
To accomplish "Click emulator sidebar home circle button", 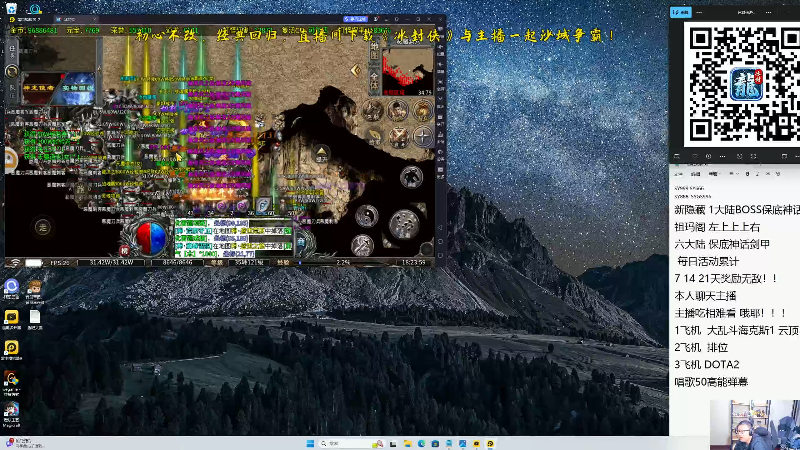I will coord(440,241).
